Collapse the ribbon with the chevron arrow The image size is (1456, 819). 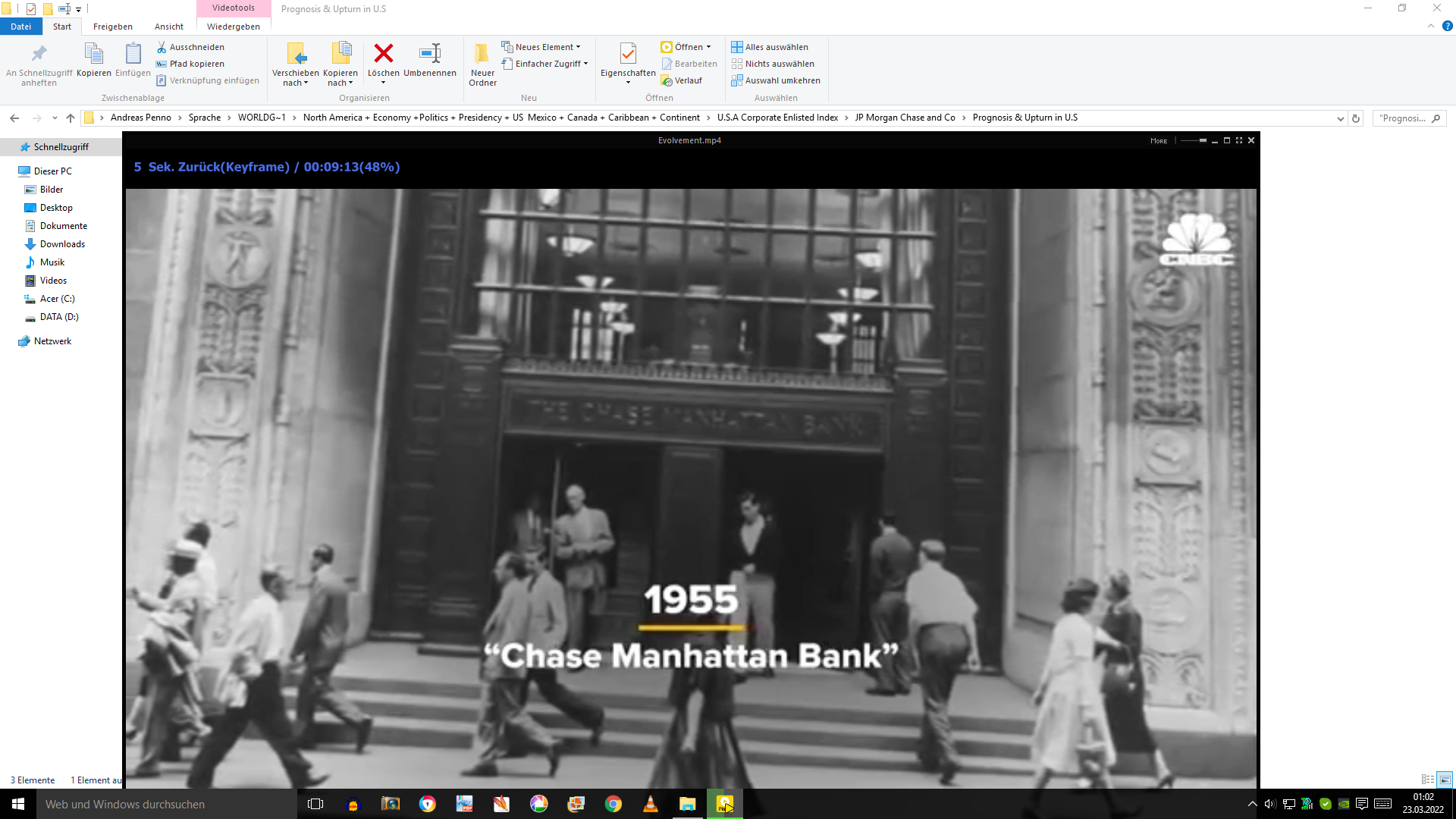point(1431,26)
